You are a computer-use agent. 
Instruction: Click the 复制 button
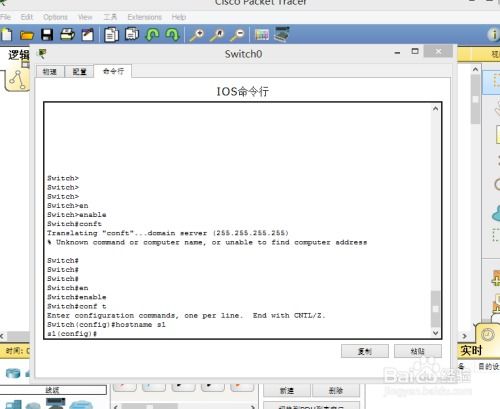[x=365, y=351]
